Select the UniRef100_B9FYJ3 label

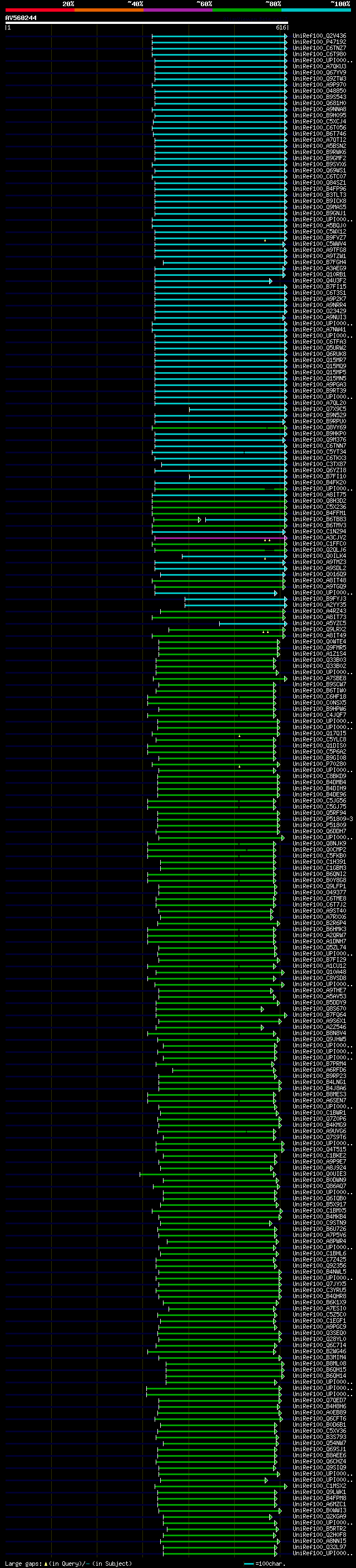point(319,598)
